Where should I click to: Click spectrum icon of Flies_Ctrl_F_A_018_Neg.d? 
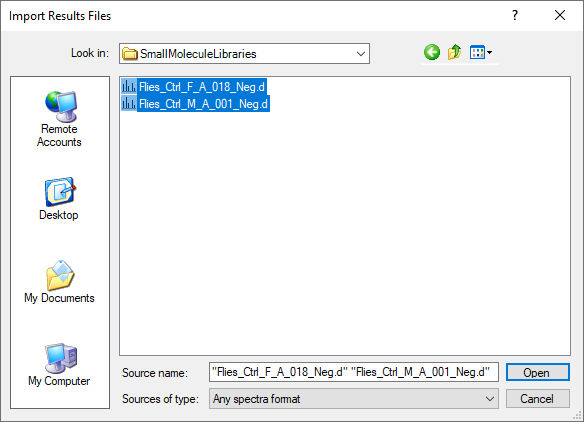[x=129, y=87]
